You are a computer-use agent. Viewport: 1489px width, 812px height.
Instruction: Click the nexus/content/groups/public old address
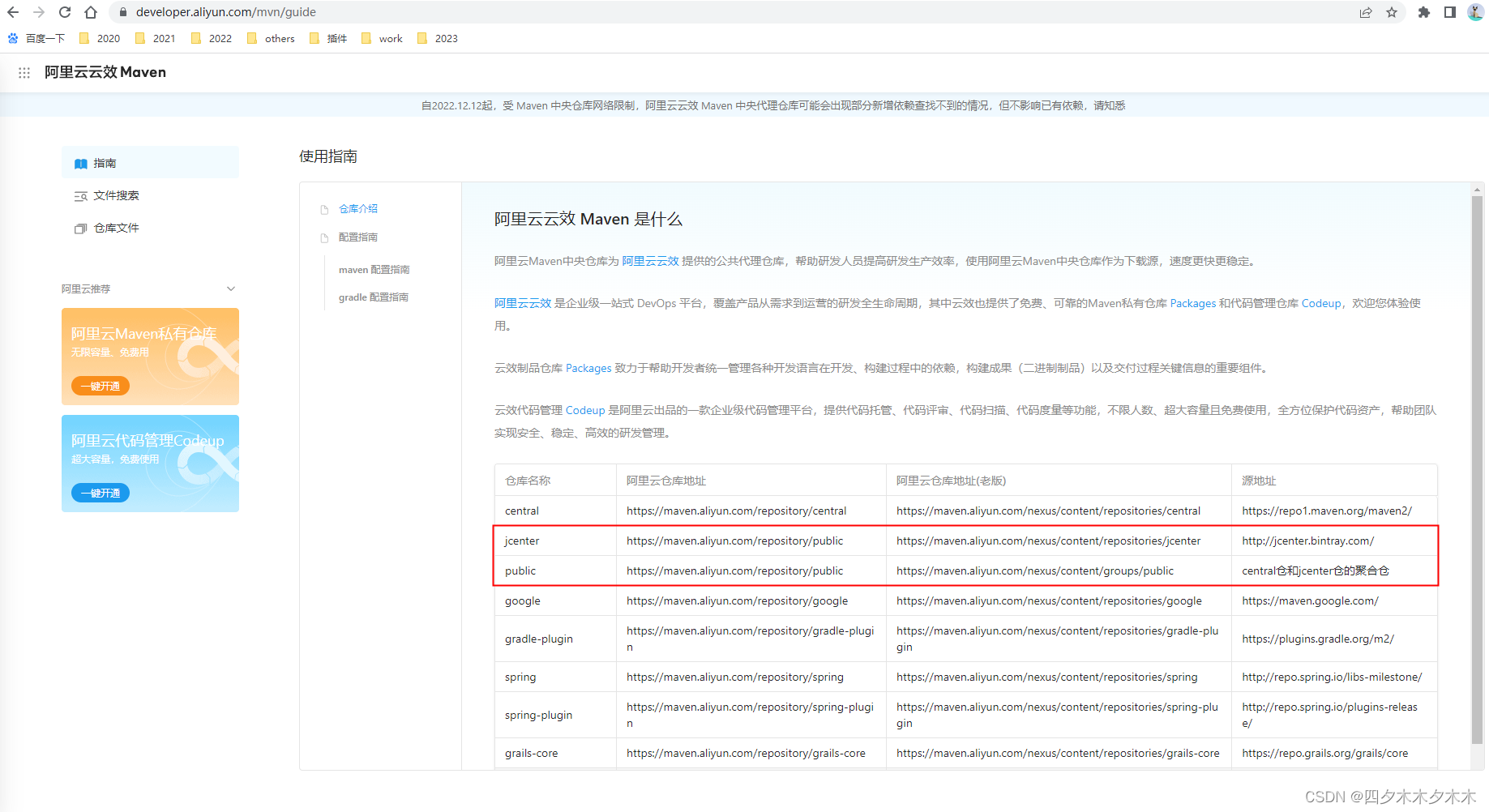pos(1034,571)
